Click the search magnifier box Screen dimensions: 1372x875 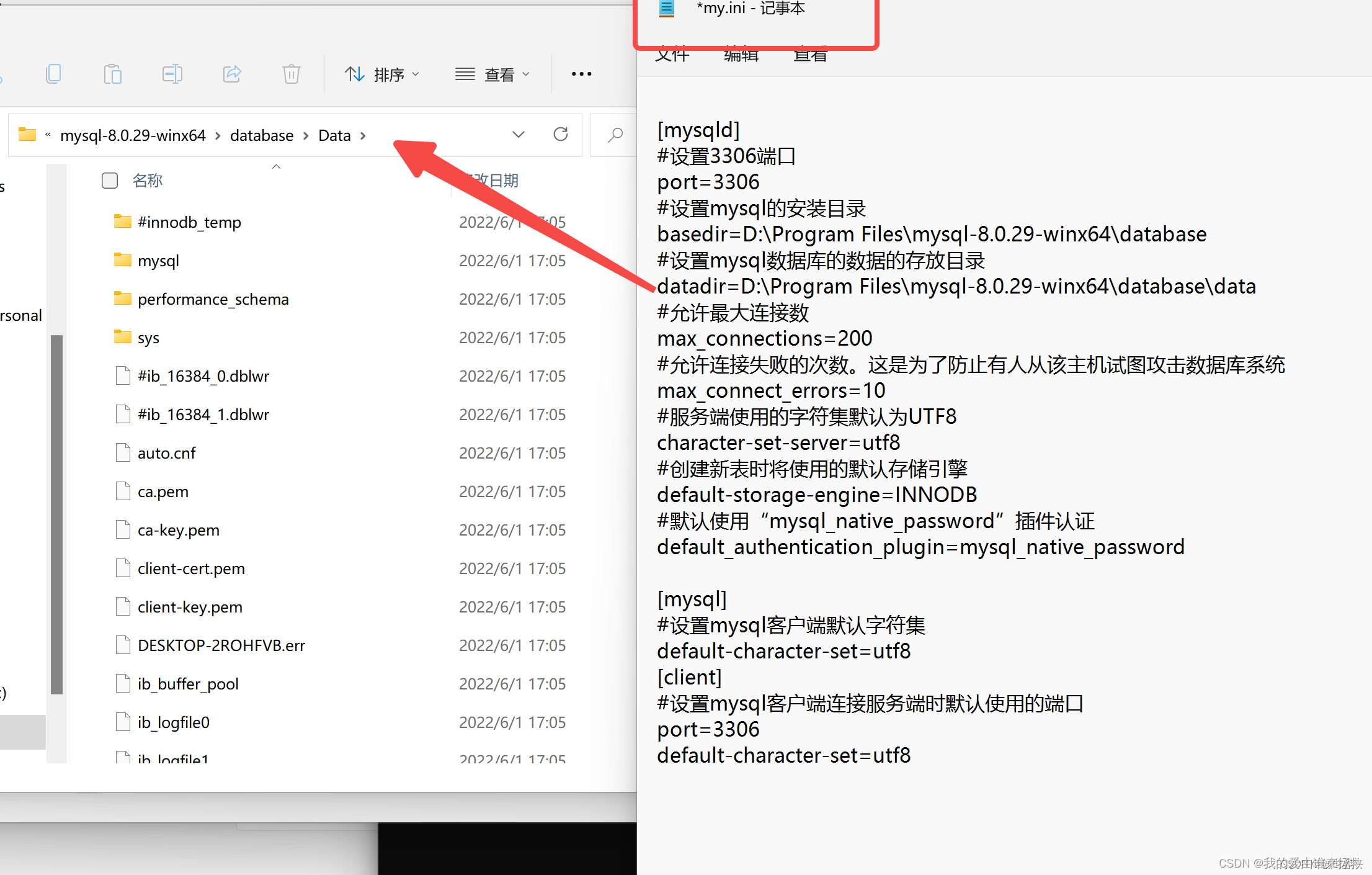[615, 135]
